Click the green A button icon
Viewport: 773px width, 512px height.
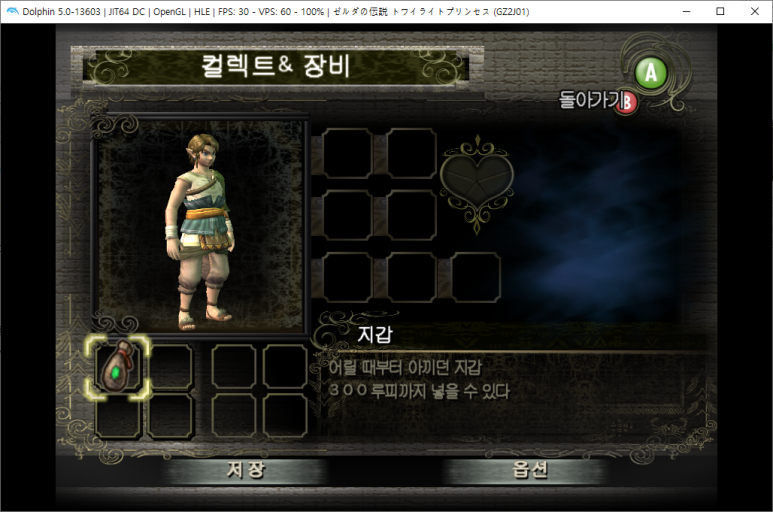click(x=651, y=73)
